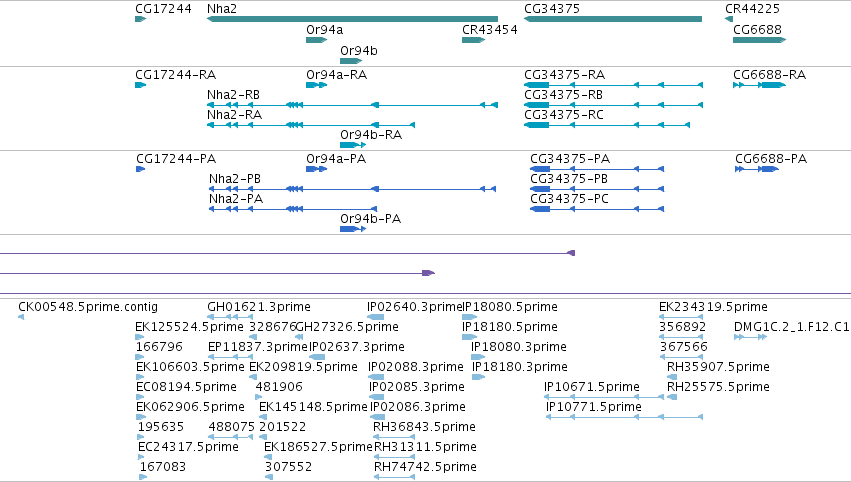Image resolution: width=851 pixels, height=482 pixels.
Task: Select the CG34375-PB protein label
Action: pyautogui.click(x=569, y=179)
